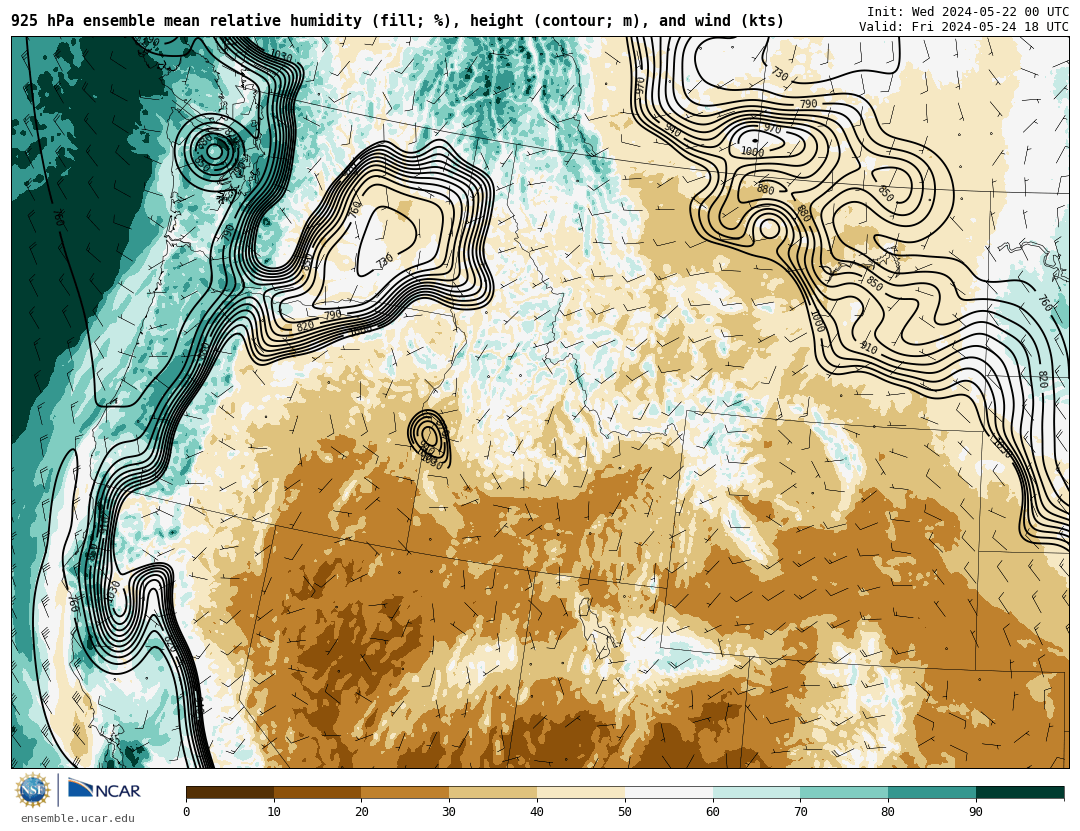Click the colorbar tick label 20
This screenshot has height=831, width=1080.
click(362, 812)
